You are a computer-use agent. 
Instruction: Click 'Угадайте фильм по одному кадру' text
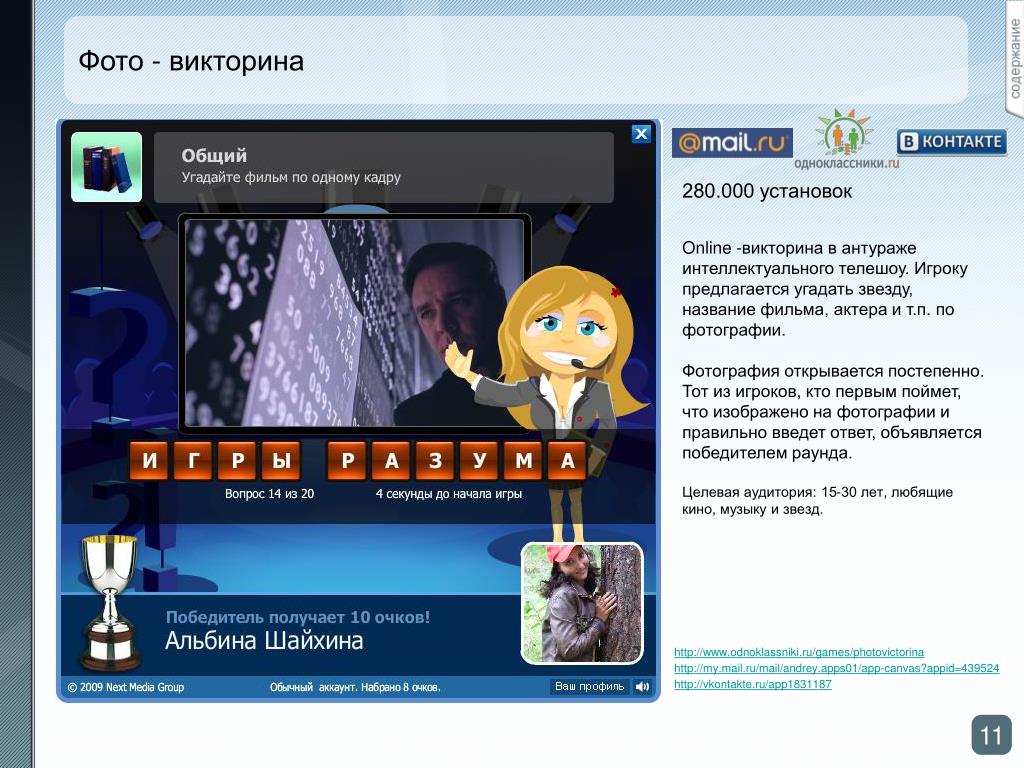291,177
